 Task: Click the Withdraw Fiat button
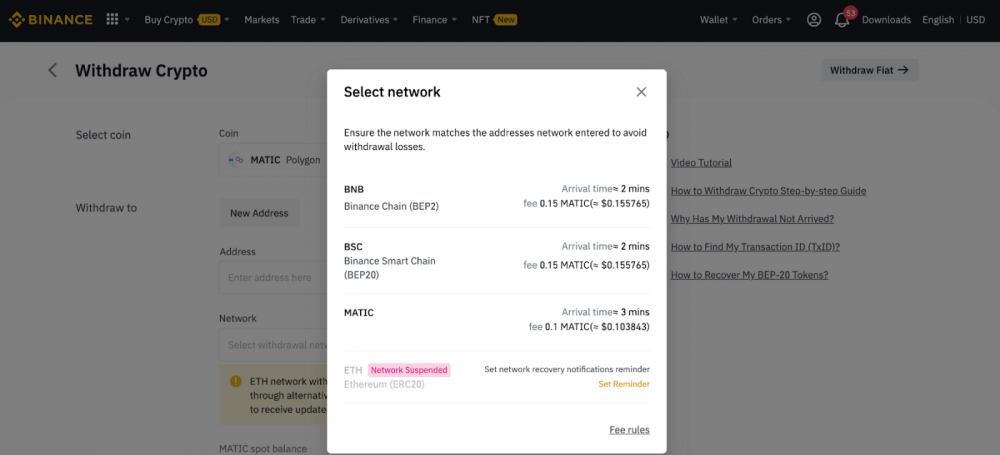point(870,70)
